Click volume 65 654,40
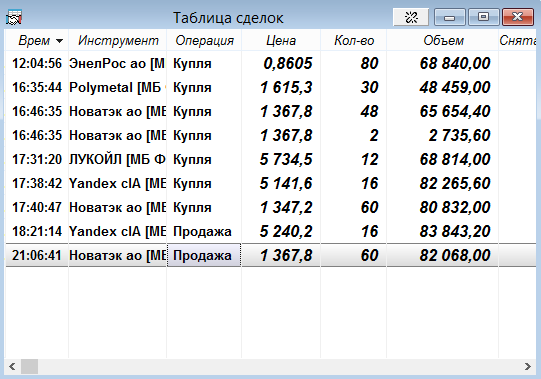Screen dimensions: 541x379 tap(455, 111)
